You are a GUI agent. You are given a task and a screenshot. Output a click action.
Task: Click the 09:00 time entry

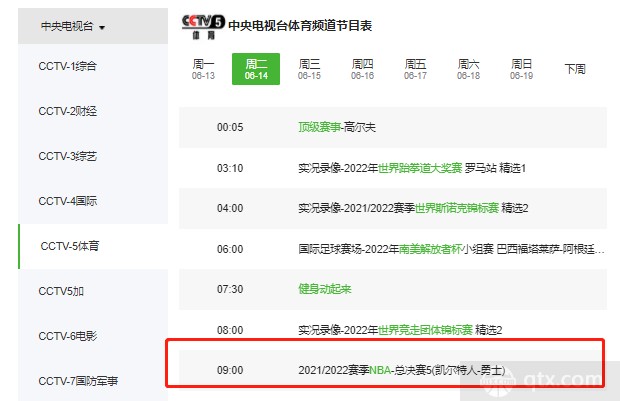(x=230, y=371)
